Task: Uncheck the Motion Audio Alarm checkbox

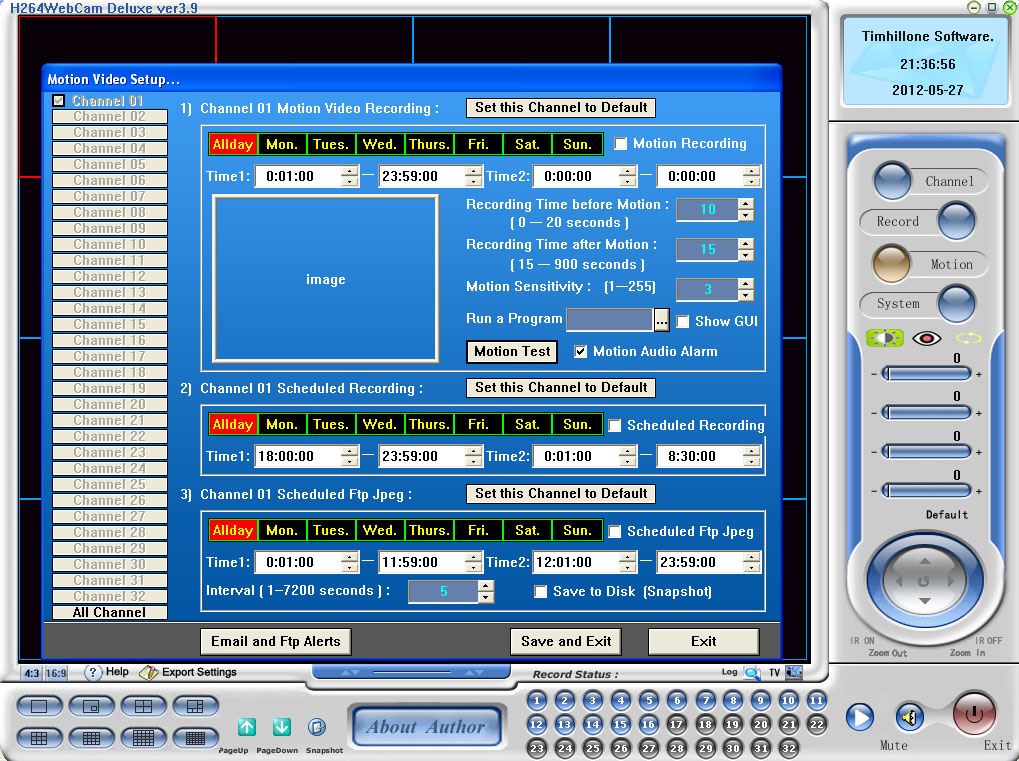Action: coord(581,351)
